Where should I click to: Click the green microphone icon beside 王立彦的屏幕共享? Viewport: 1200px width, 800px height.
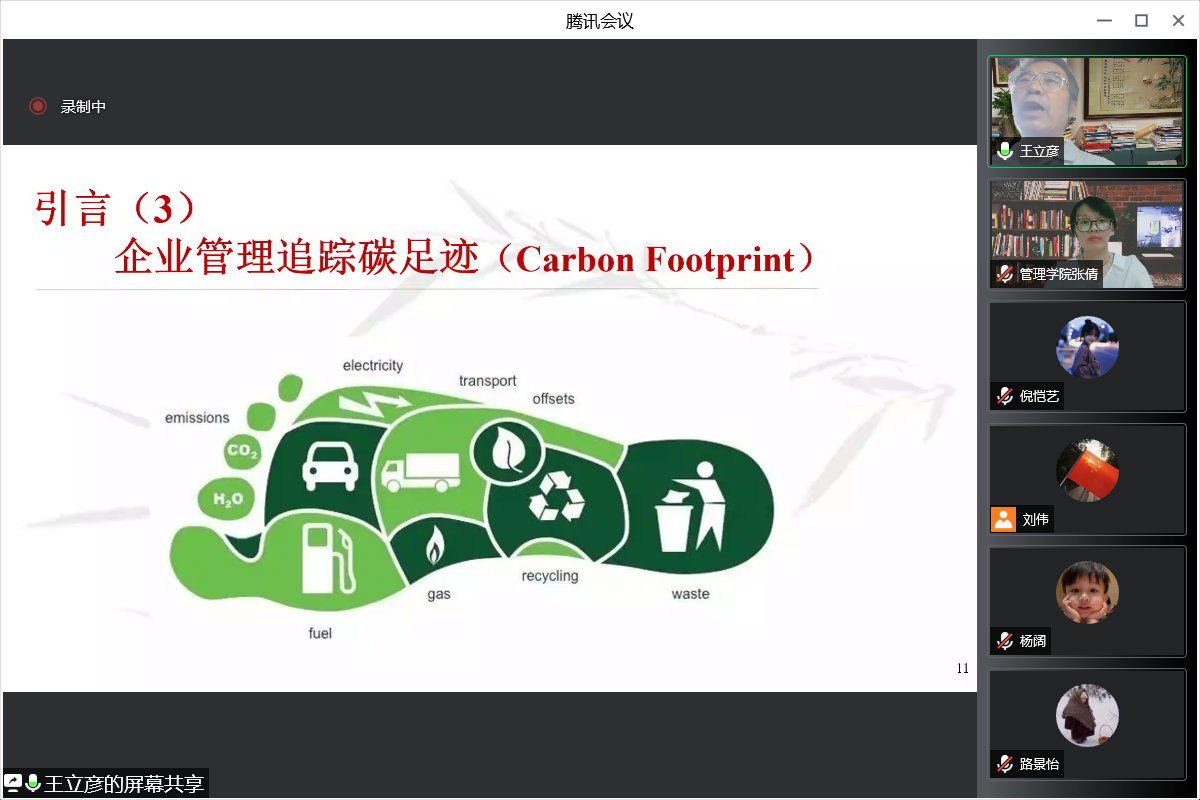pyautogui.click(x=33, y=783)
